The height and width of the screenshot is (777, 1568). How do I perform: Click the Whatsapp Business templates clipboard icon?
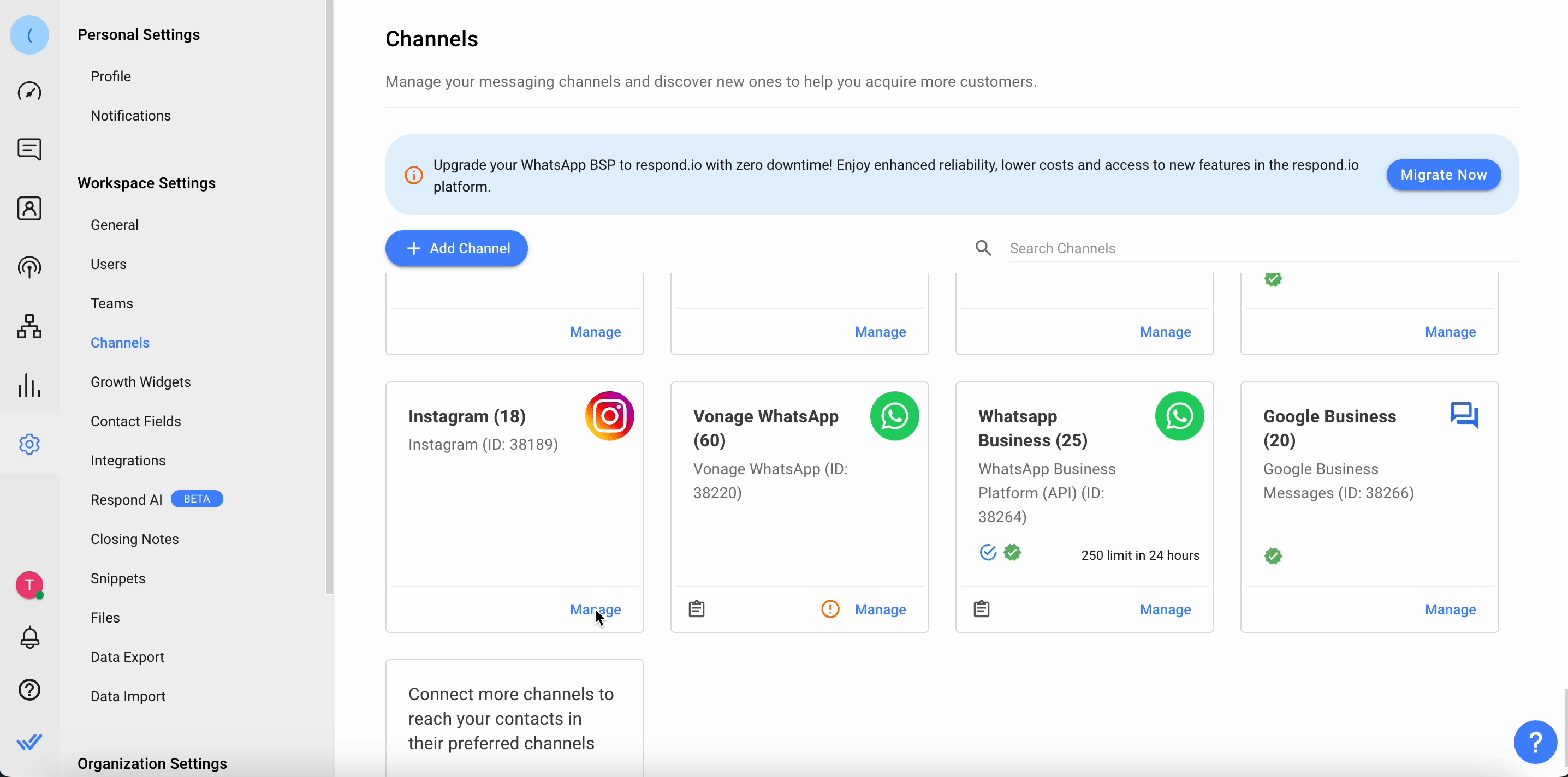[x=981, y=609]
